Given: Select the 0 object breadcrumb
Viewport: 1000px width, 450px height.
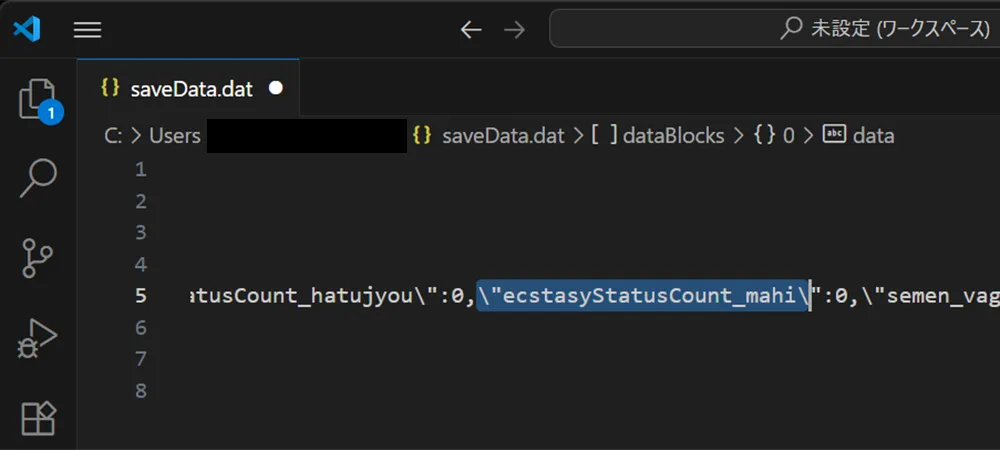Looking at the screenshot, I should (788, 136).
